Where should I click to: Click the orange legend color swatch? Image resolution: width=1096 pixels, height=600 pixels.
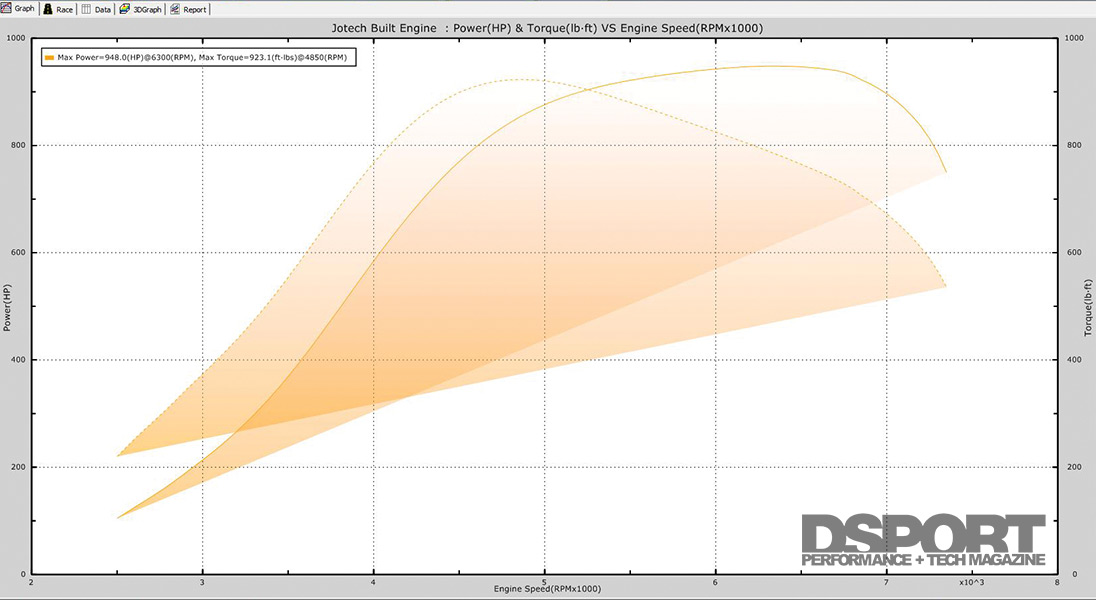coord(48,58)
